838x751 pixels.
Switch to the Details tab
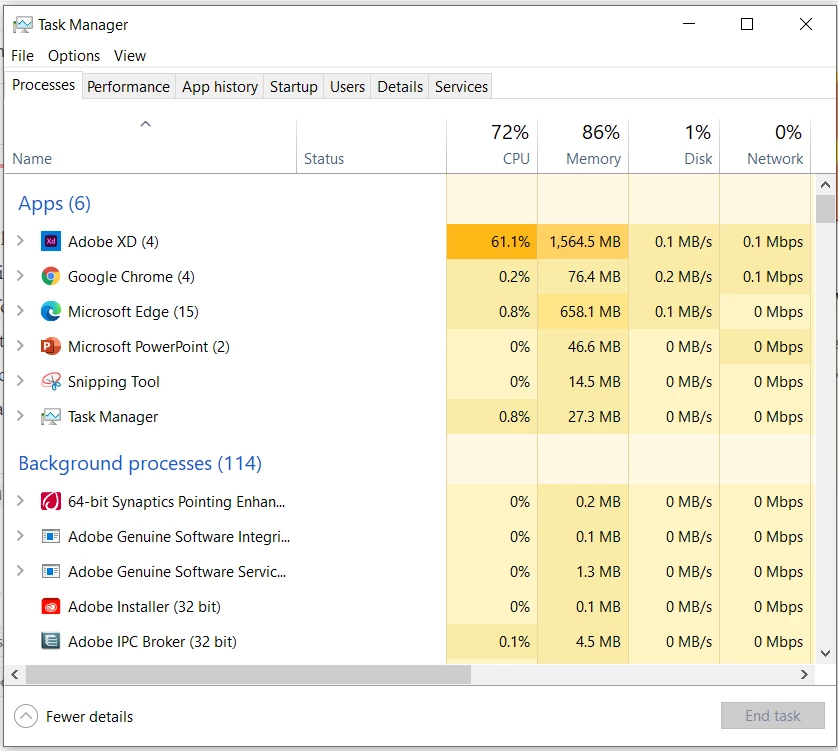click(x=400, y=87)
